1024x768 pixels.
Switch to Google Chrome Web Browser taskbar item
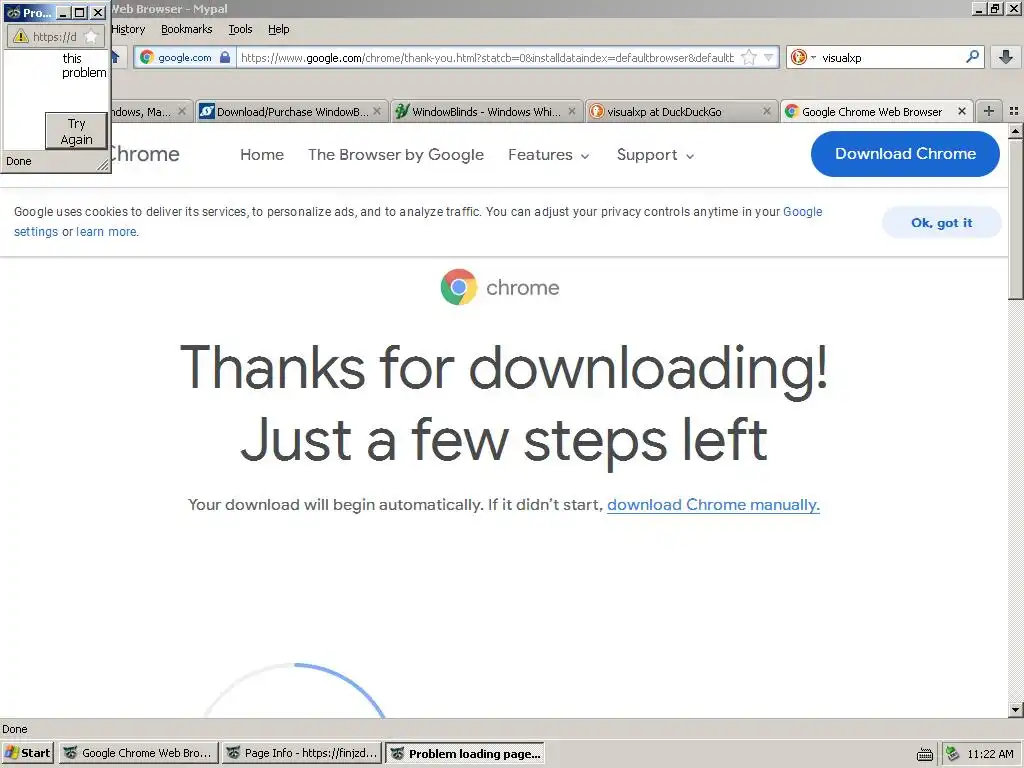pyautogui.click(x=138, y=753)
